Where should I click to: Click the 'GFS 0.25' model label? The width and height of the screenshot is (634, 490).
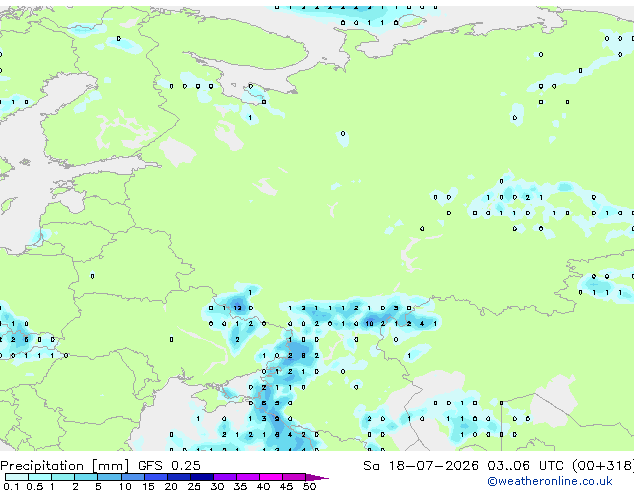click(169, 466)
